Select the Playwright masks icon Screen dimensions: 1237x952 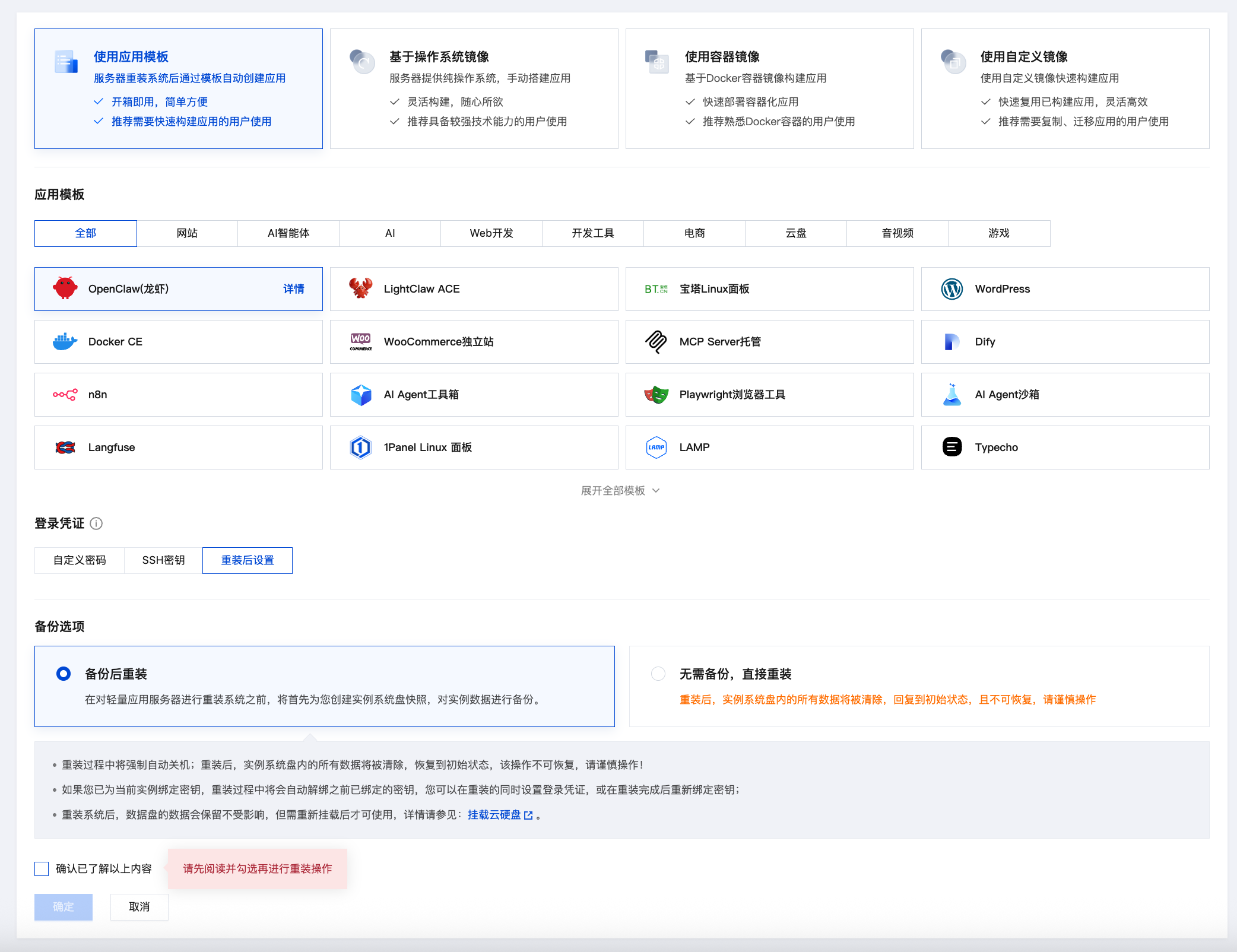pyautogui.click(x=656, y=395)
